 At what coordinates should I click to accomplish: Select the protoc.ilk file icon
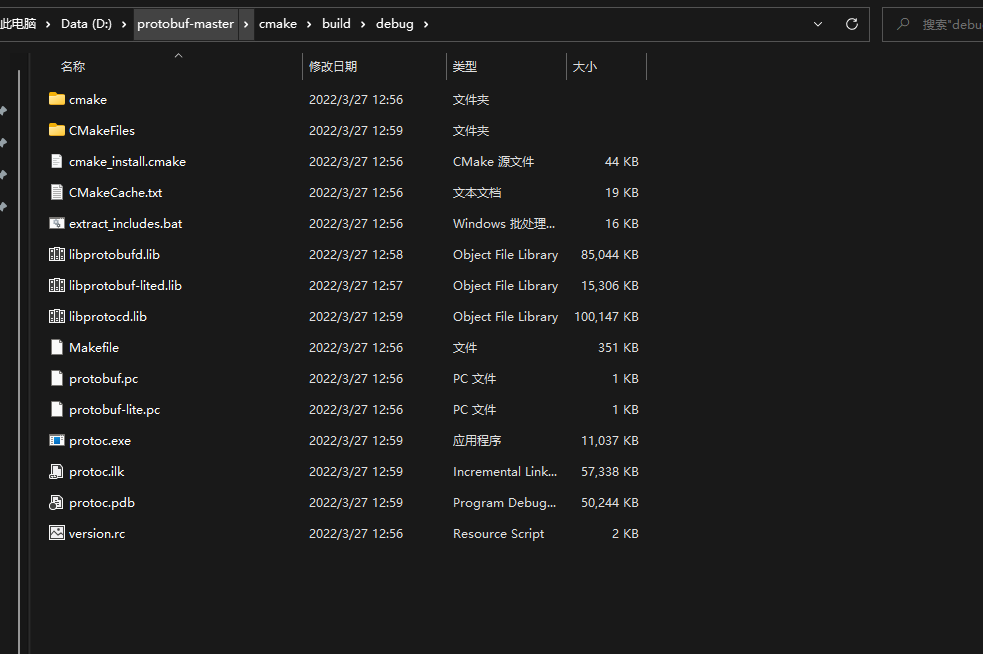point(56,472)
